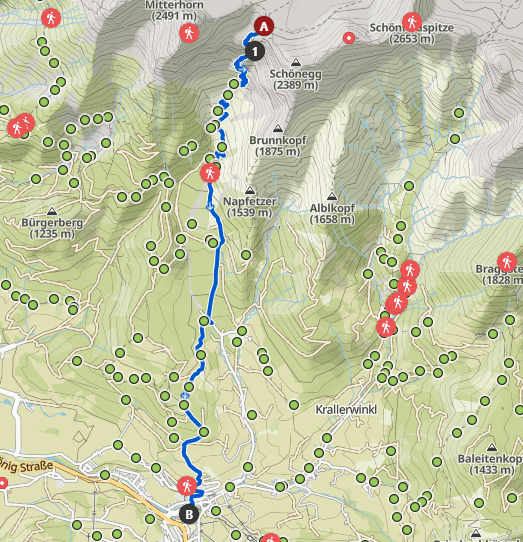
Task: Select the König Straße road label
Action: [27, 466]
